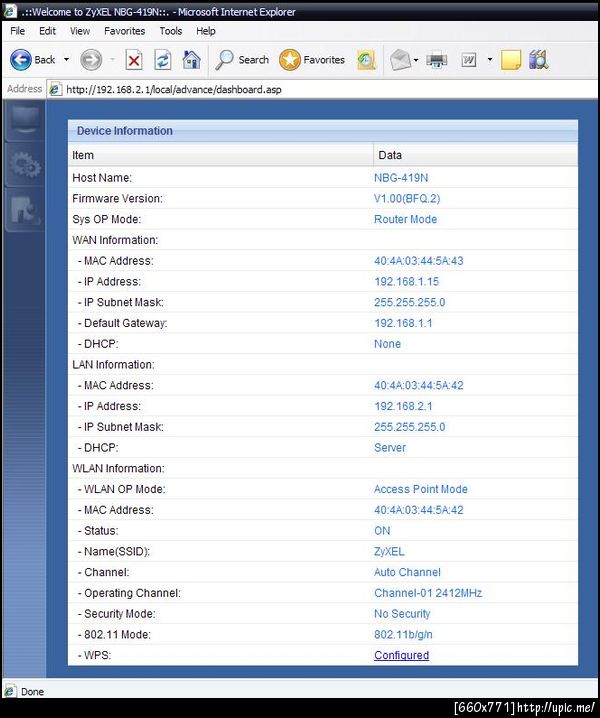Open the monitor Status sidebar icon
Screen dimensions: 600x718
pyautogui.click(x=25, y=120)
